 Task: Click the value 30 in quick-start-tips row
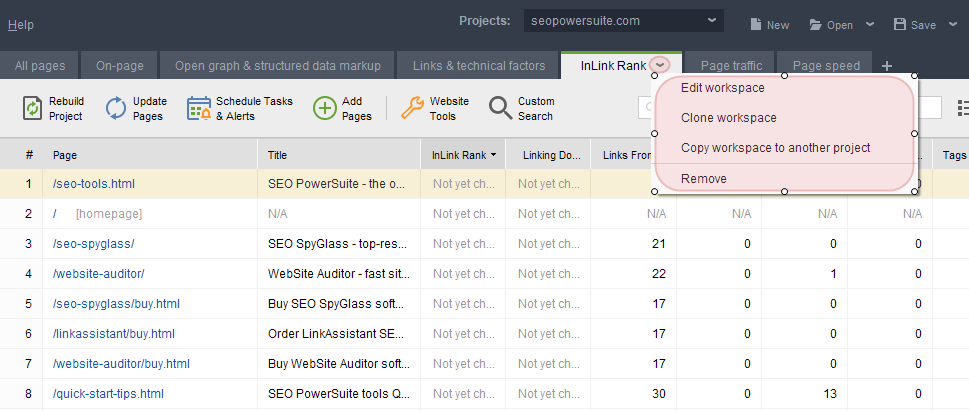coord(659,394)
